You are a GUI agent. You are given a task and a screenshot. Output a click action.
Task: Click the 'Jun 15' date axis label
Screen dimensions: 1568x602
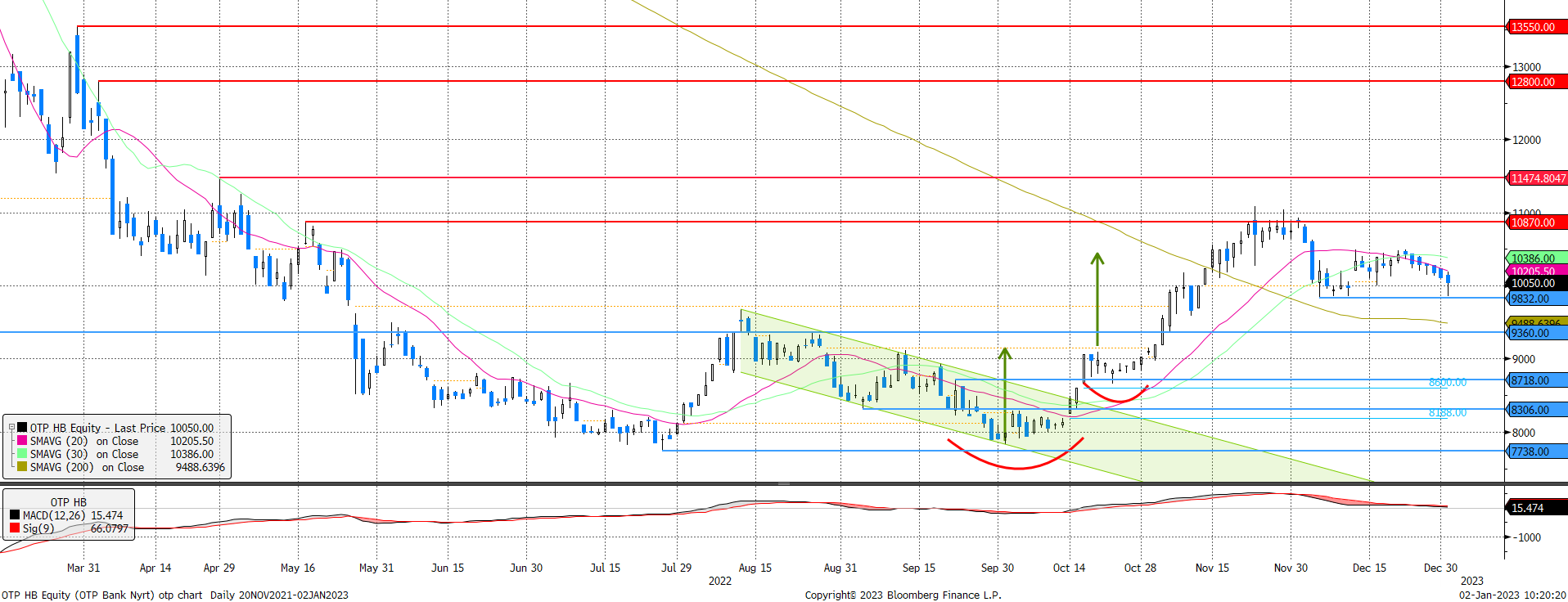(x=448, y=568)
